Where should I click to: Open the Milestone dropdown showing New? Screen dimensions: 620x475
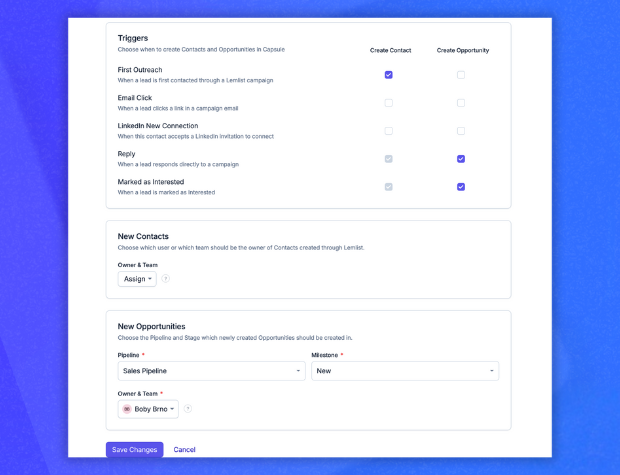(x=405, y=371)
